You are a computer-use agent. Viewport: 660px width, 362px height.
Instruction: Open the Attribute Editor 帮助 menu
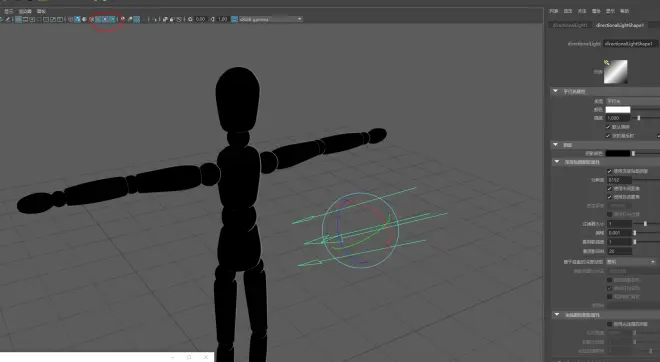(x=624, y=11)
